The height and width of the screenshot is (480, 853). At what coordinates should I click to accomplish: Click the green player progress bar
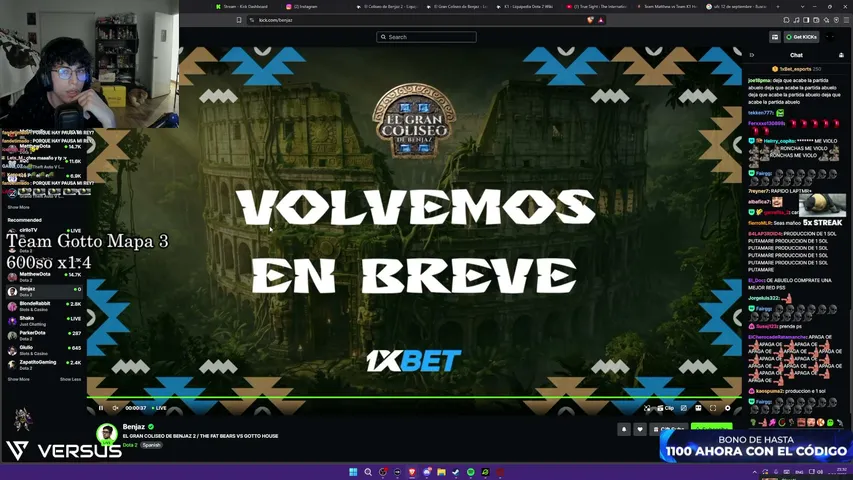point(414,397)
